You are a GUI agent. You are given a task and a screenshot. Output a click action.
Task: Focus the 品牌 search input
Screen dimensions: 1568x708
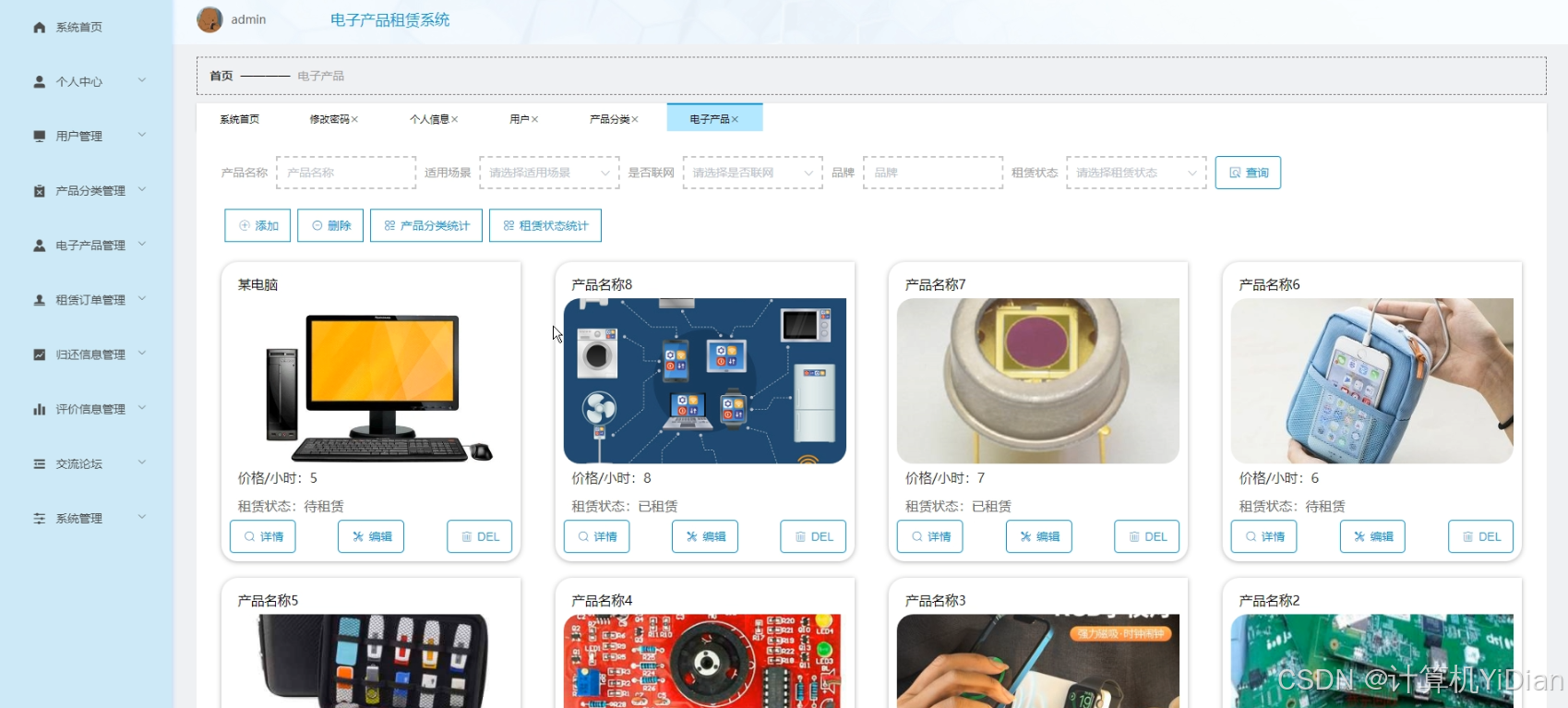pos(933,173)
